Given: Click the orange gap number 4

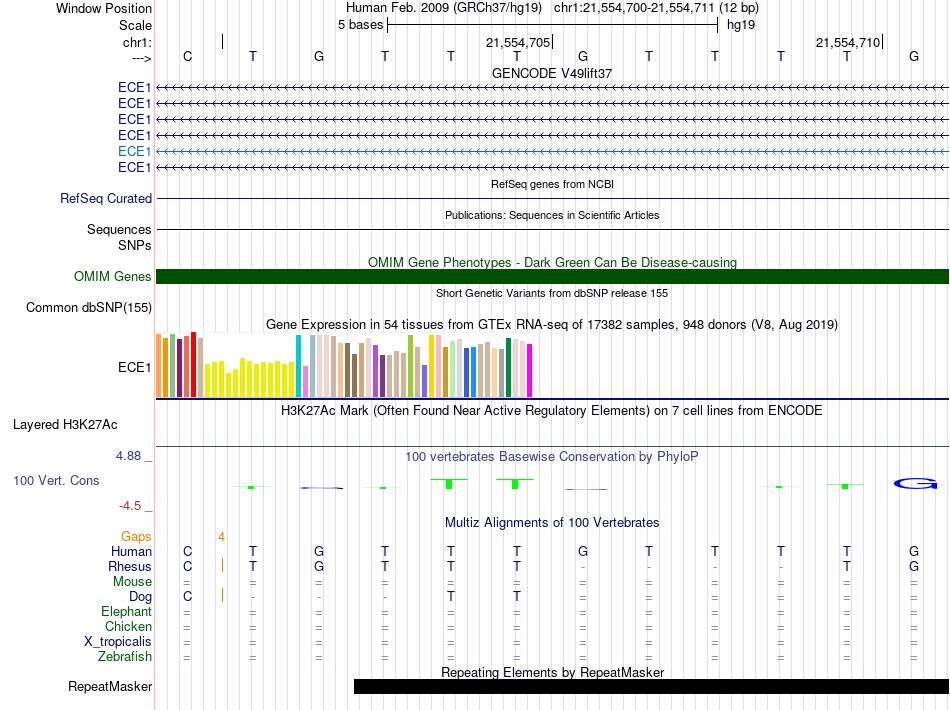Looking at the screenshot, I should [221, 537].
